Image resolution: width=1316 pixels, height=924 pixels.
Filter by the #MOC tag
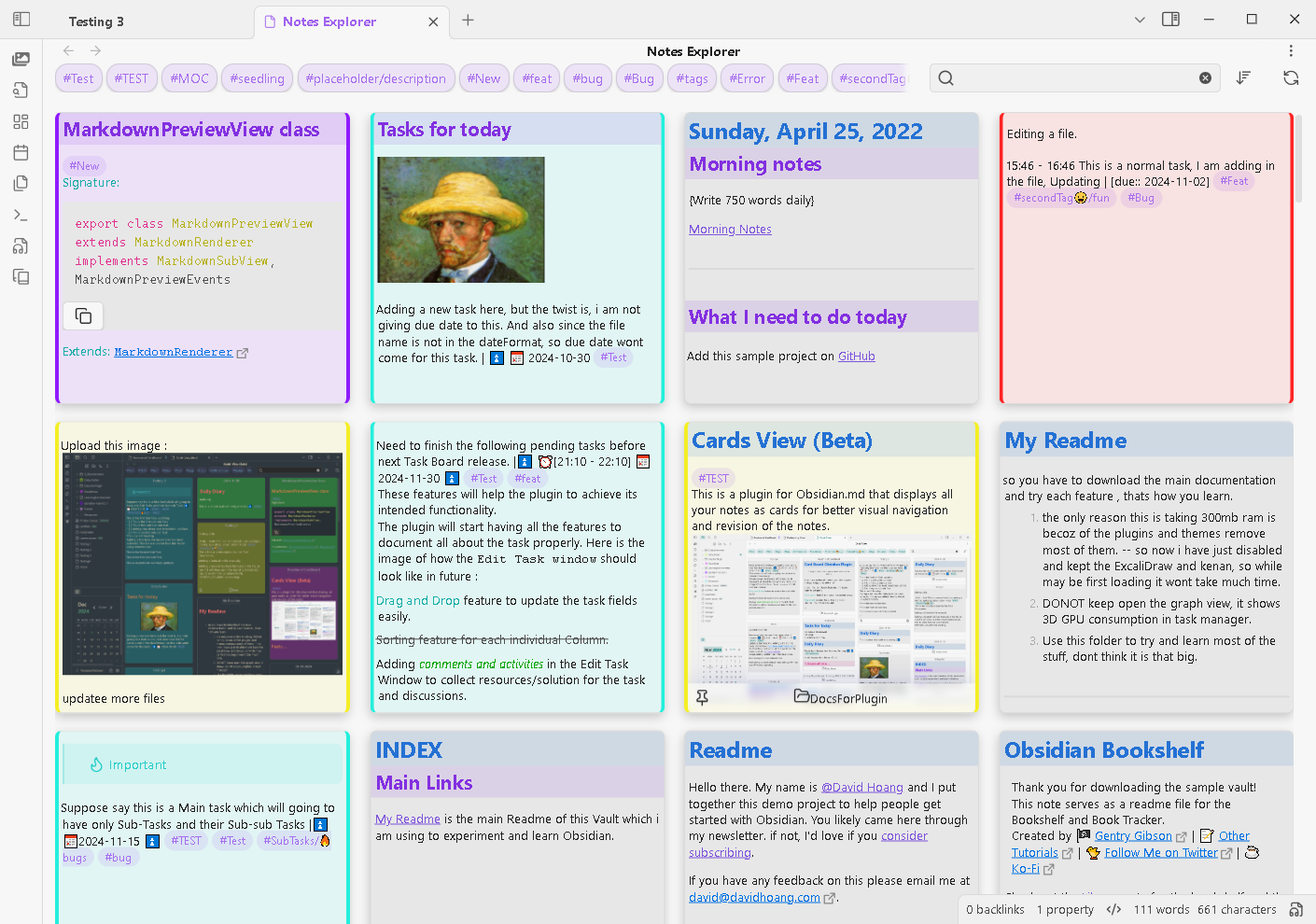point(189,78)
